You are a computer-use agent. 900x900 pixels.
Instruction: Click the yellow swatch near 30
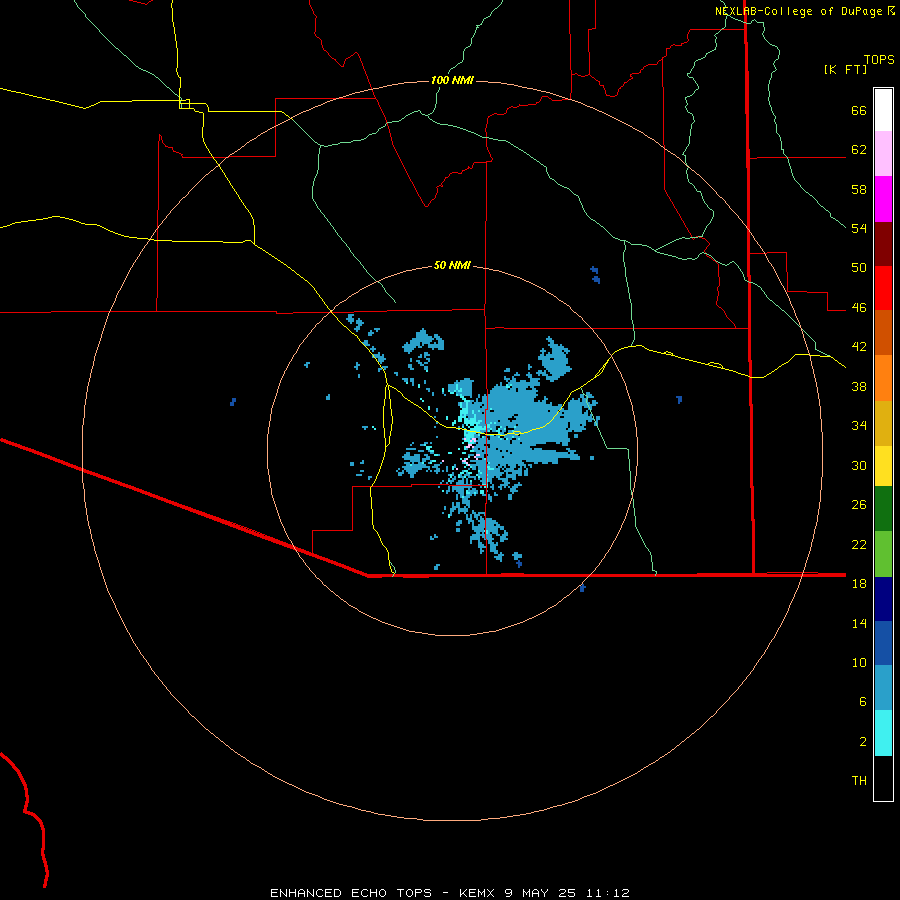pos(883,466)
